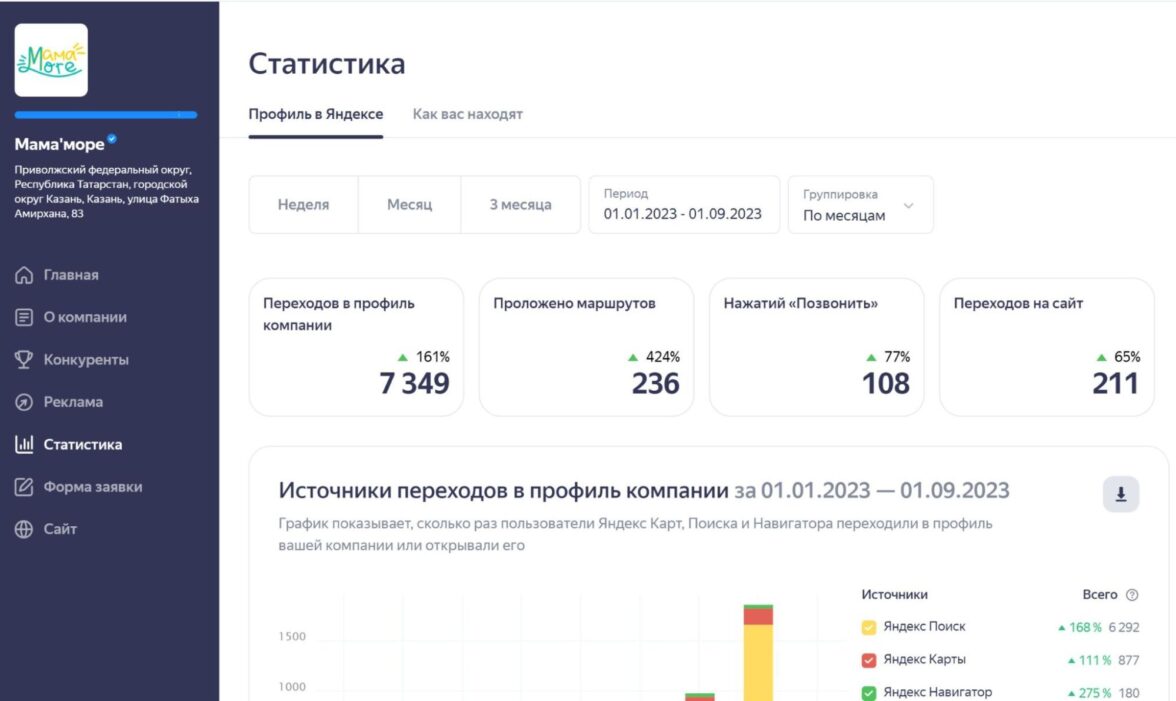This screenshot has height=701, width=1176.
Task: Open the Главная menu item
Action: click(x=71, y=275)
